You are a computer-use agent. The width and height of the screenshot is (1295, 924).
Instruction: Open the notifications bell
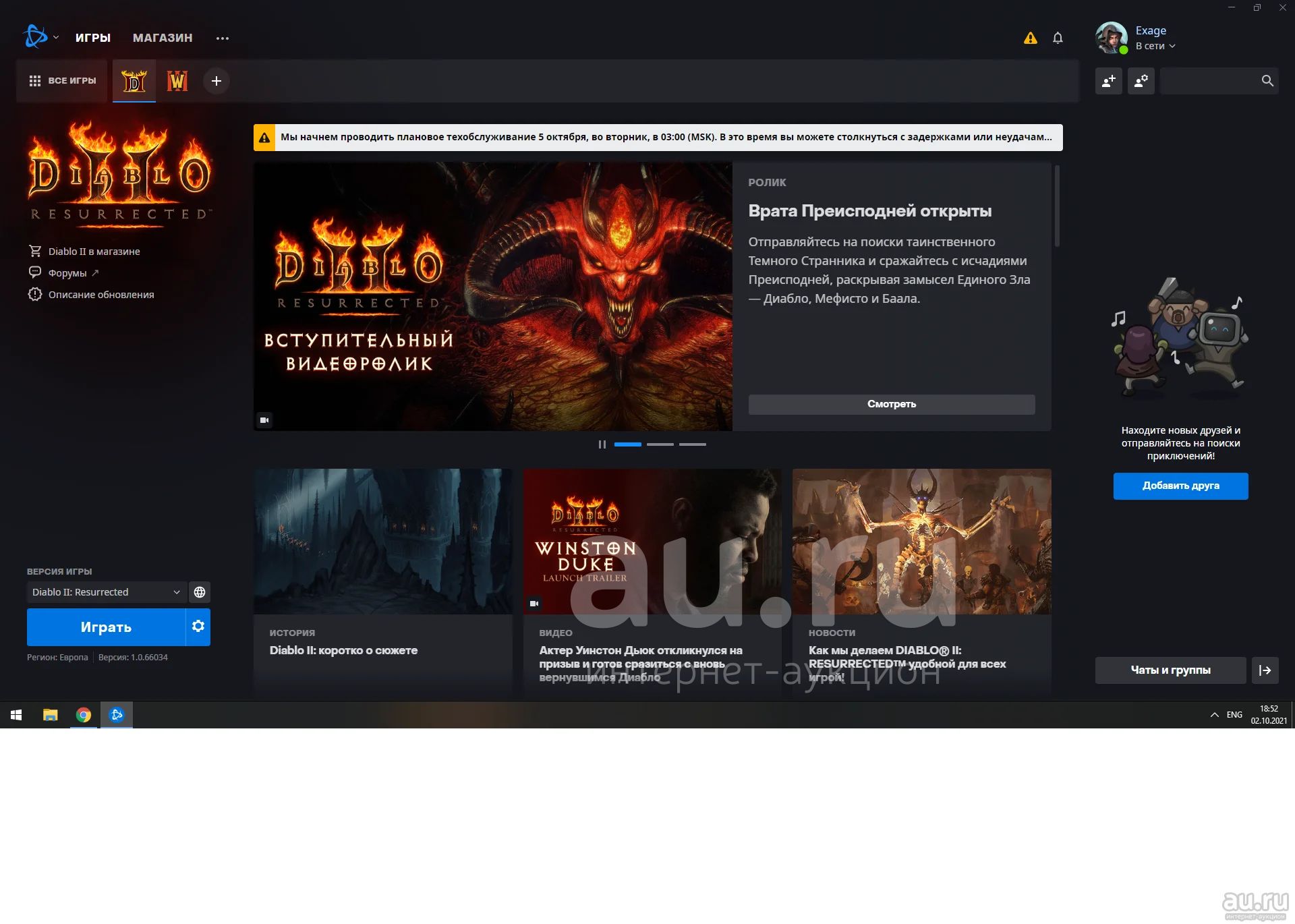click(x=1058, y=38)
